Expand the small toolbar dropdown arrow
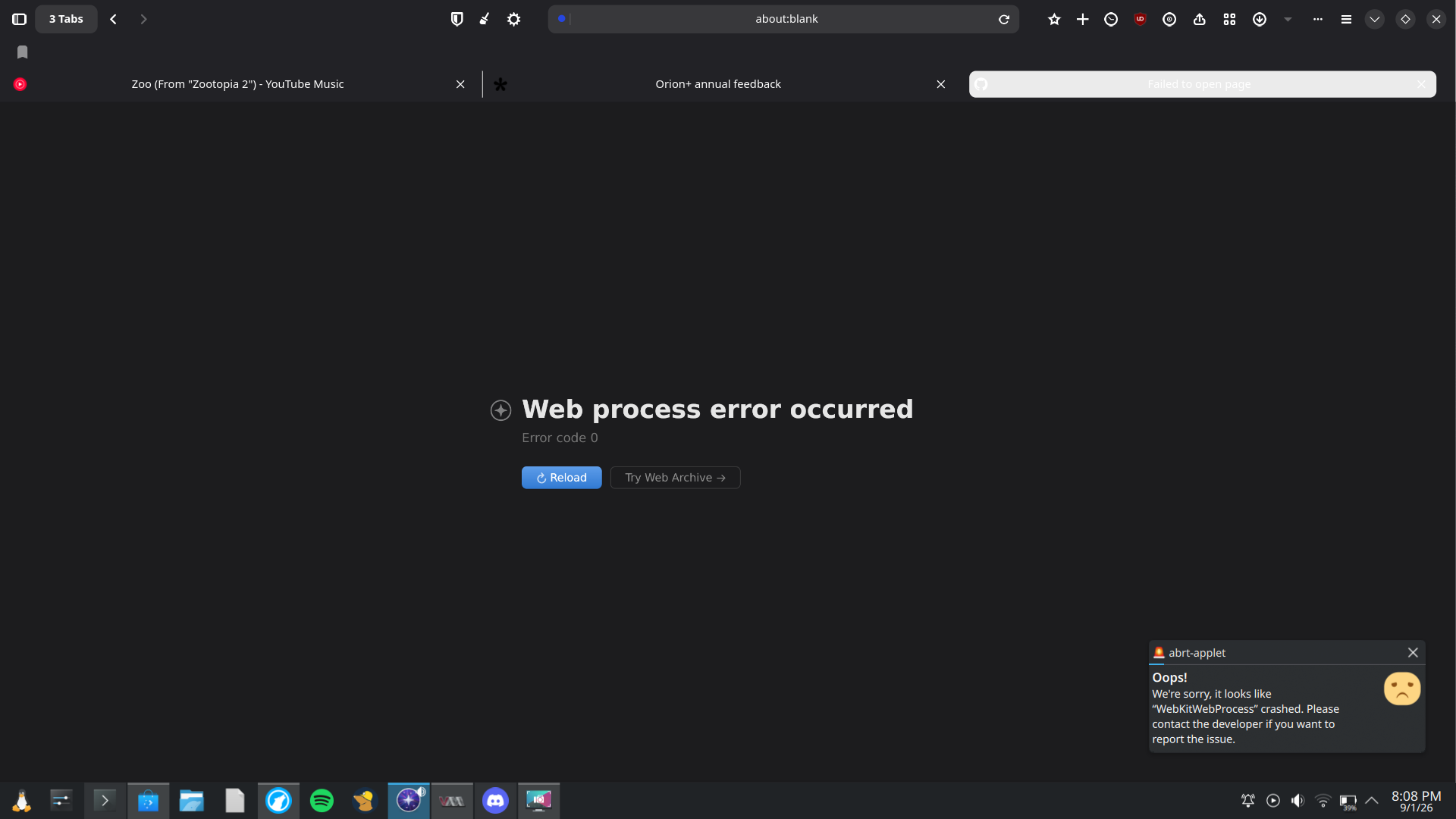This screenshot has width=1456, height=819. click(x=1288, y=19)
